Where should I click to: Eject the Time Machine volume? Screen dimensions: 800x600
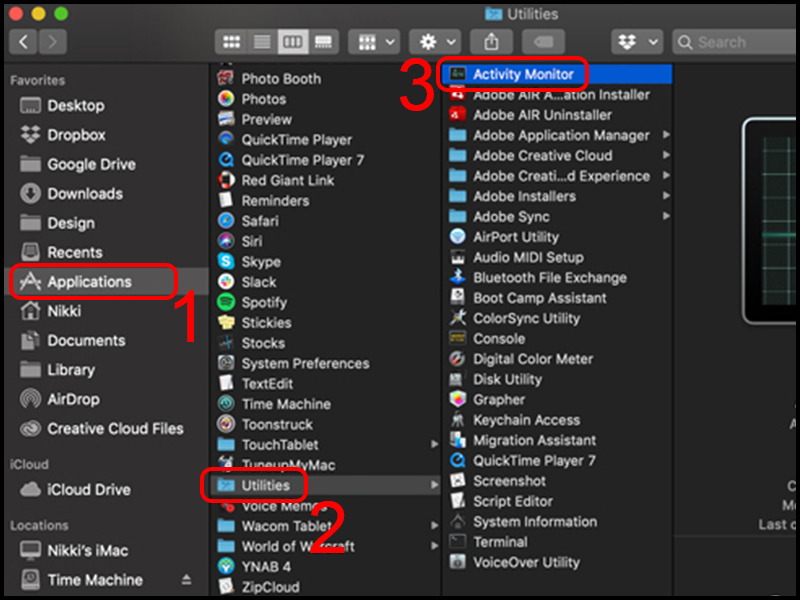point(186,580)
